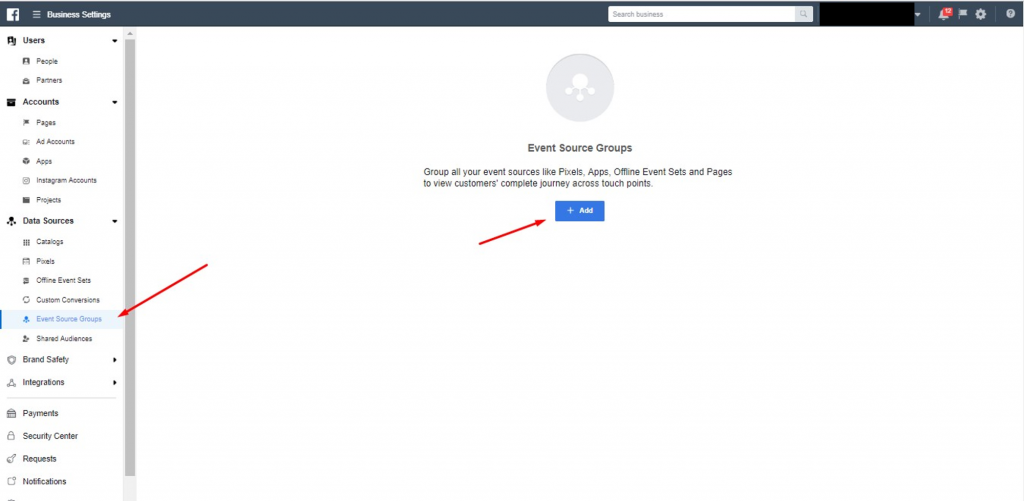Click the Offline Event Sets icon
Screen dimensions: 1024x501
26,280
